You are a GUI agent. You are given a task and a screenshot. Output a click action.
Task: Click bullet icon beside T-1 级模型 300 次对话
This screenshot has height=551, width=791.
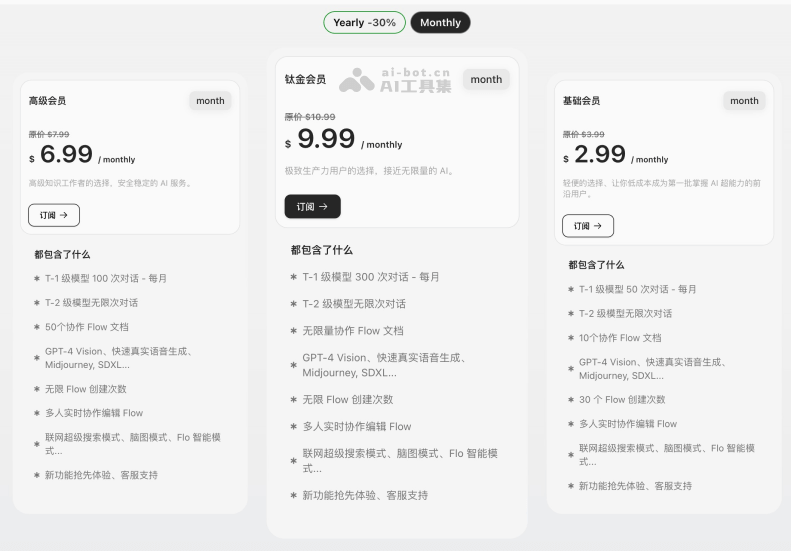pos(293,277)
